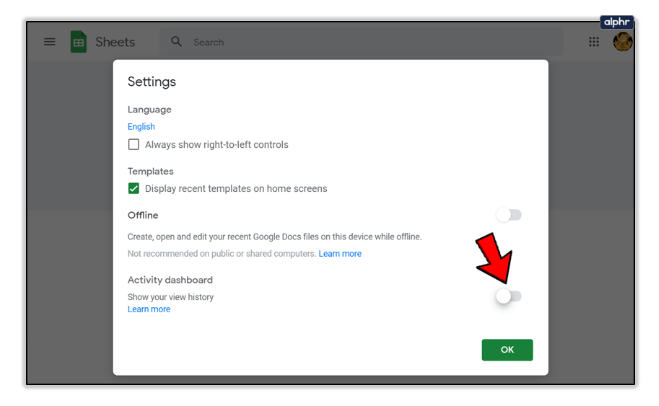Image resolution: width=659 pixels, height=406 pixels.
Task: Check Always show right-to-left controls
Action: [134, 145]
